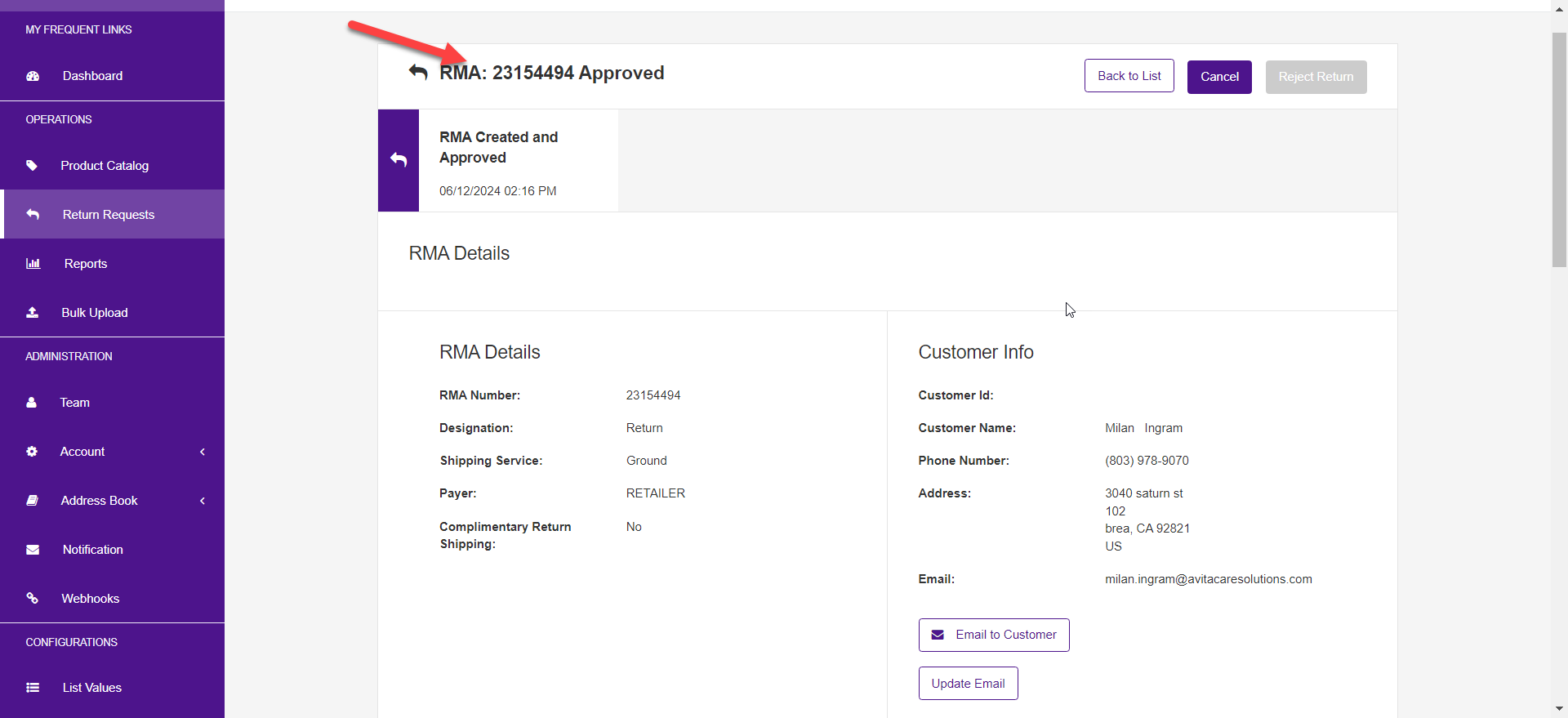Click customer name Milan Ingram

click(x=1144, y=428)
